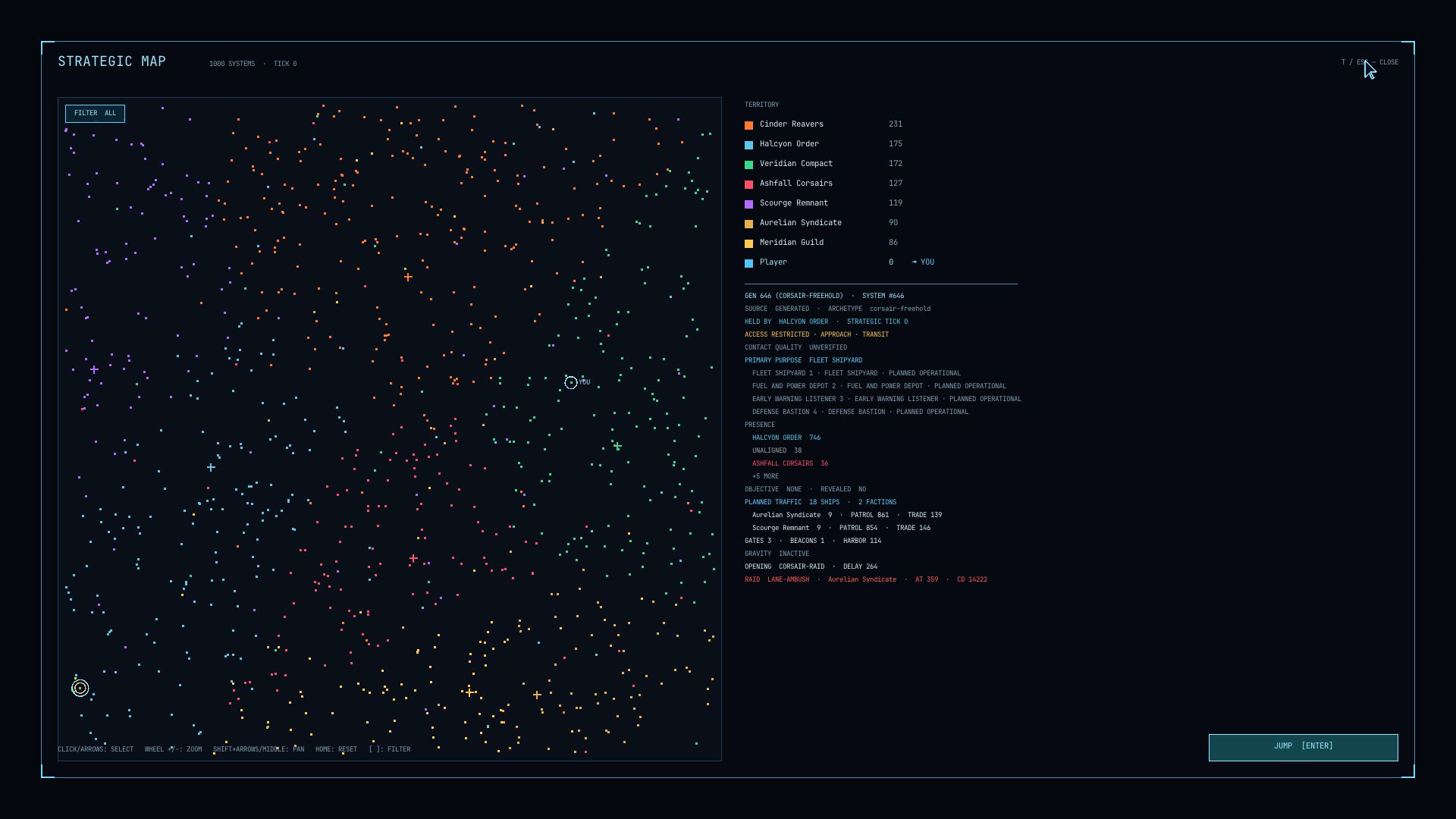
Task: Select the purple cross capital marker
Action: [94, 369]
